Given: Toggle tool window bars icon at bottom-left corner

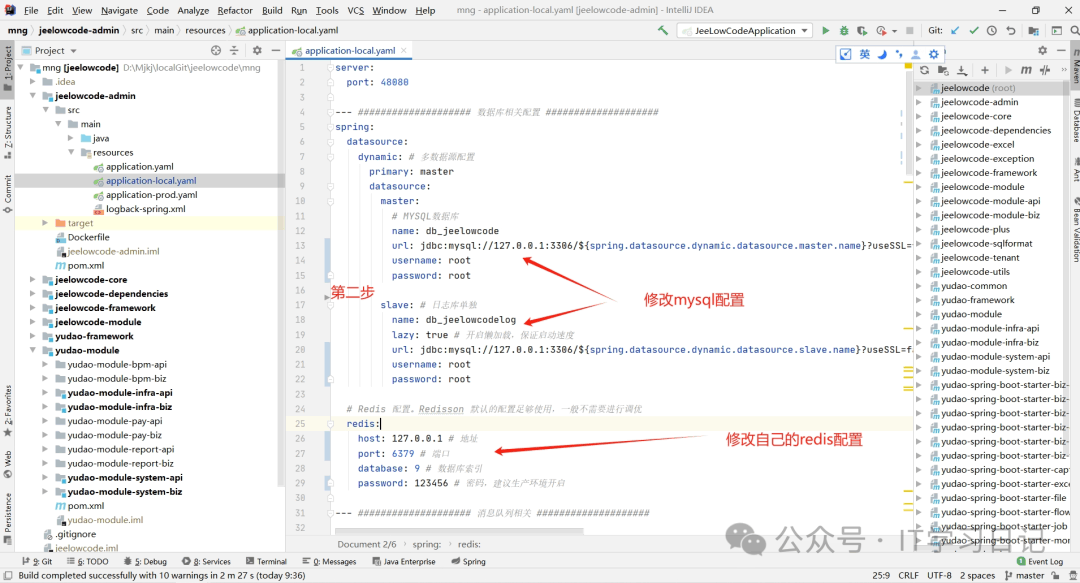Looking at the screenshot, I should point(8,575).
